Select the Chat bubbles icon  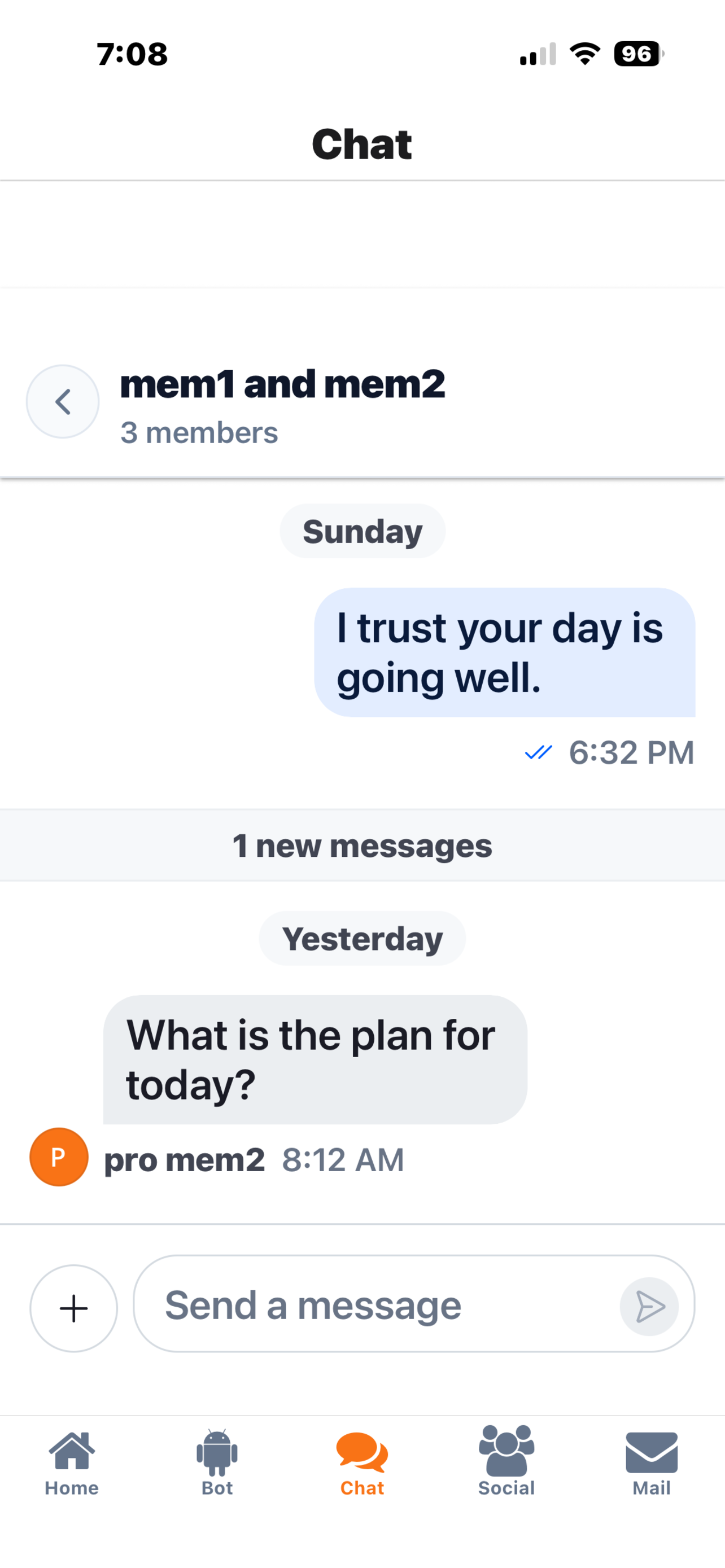(x=362, y=1452)
